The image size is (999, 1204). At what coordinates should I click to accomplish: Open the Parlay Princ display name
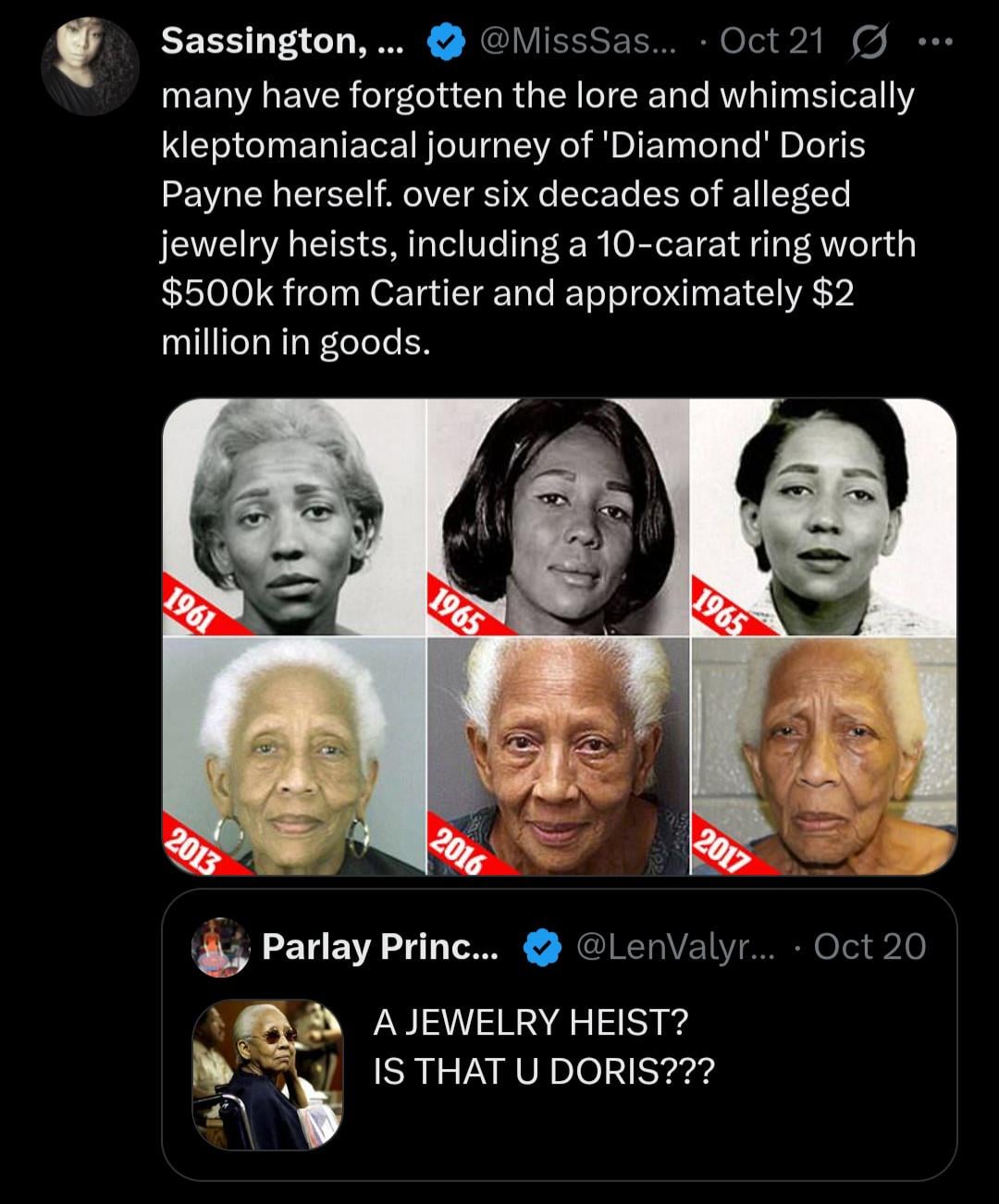point(379,947)
